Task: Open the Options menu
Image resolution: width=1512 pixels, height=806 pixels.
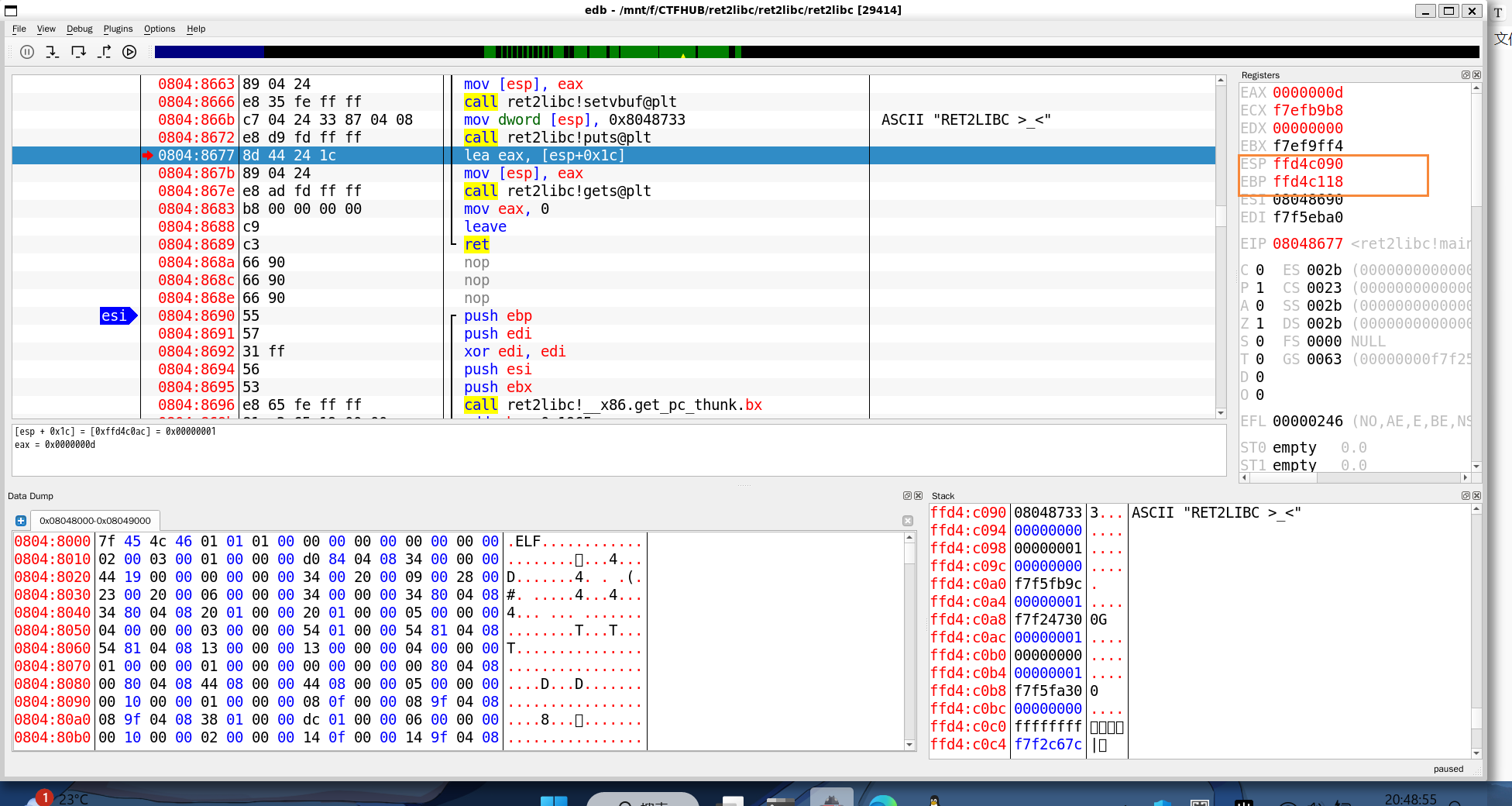Action: click(x=160, y=29)
